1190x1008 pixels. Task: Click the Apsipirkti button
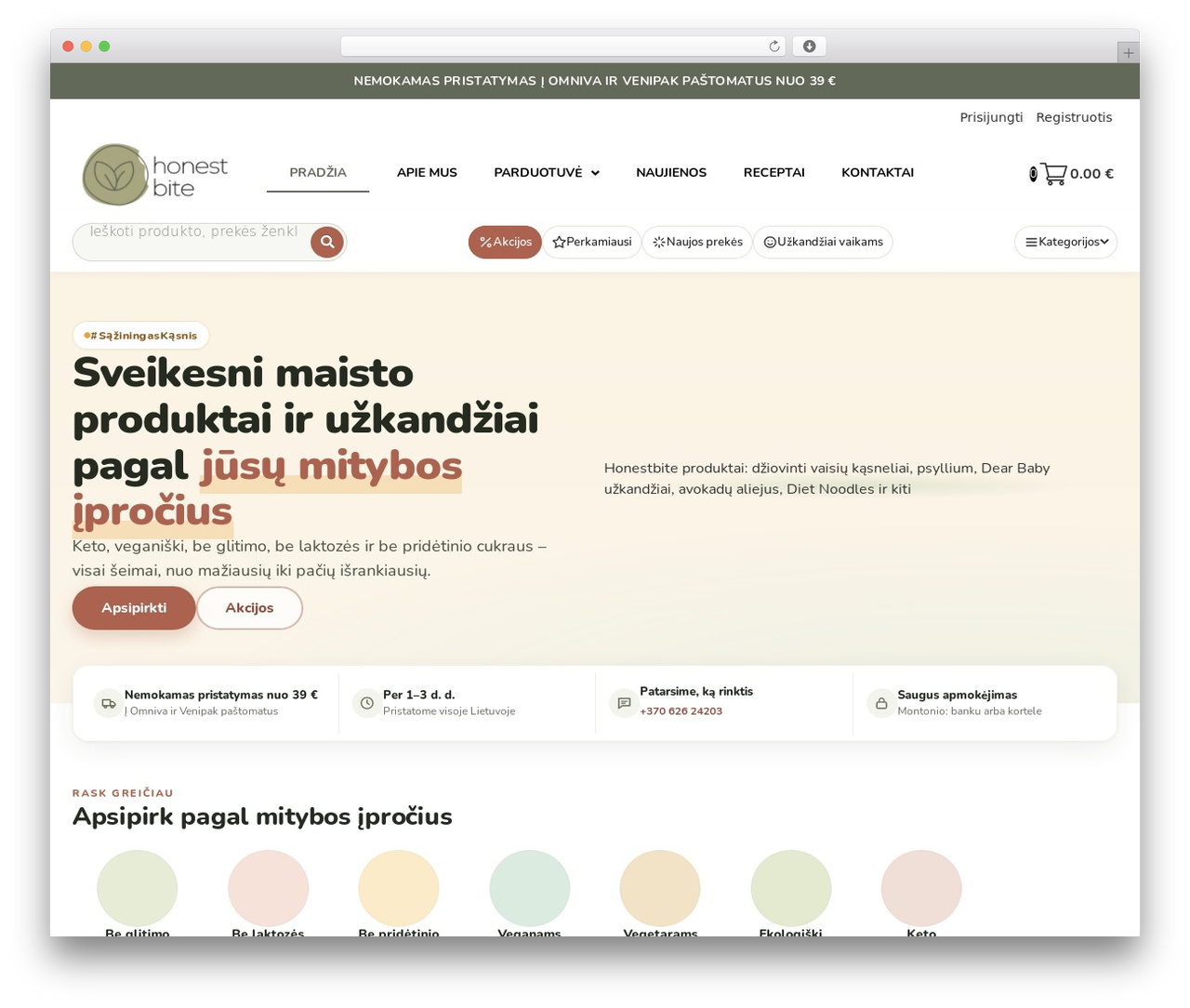click(x=134, y=608)
